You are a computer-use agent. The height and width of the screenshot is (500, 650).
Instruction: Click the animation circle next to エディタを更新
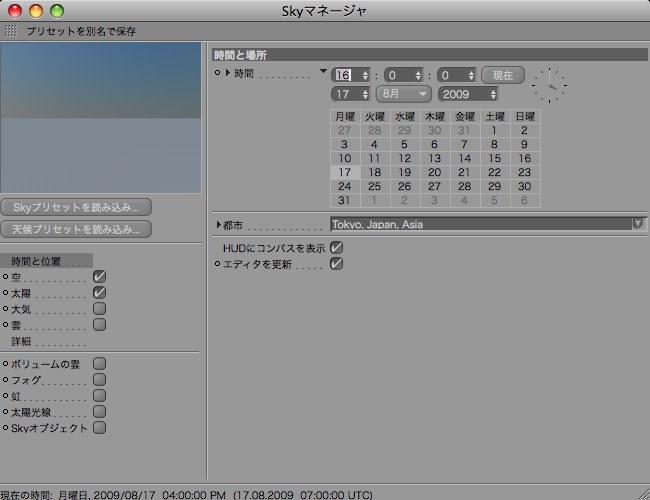[x=217, y=264]
